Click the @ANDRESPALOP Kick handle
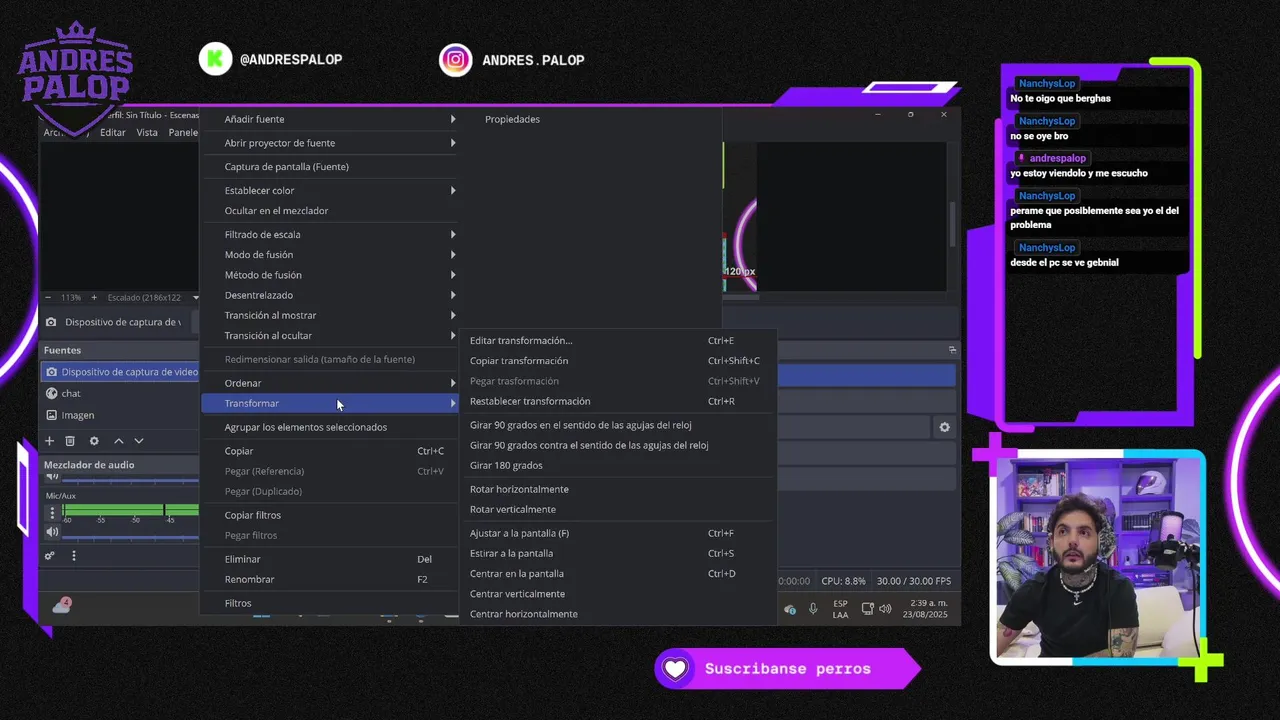Viewport: 1280px width, 720px height. pos(291,60)
